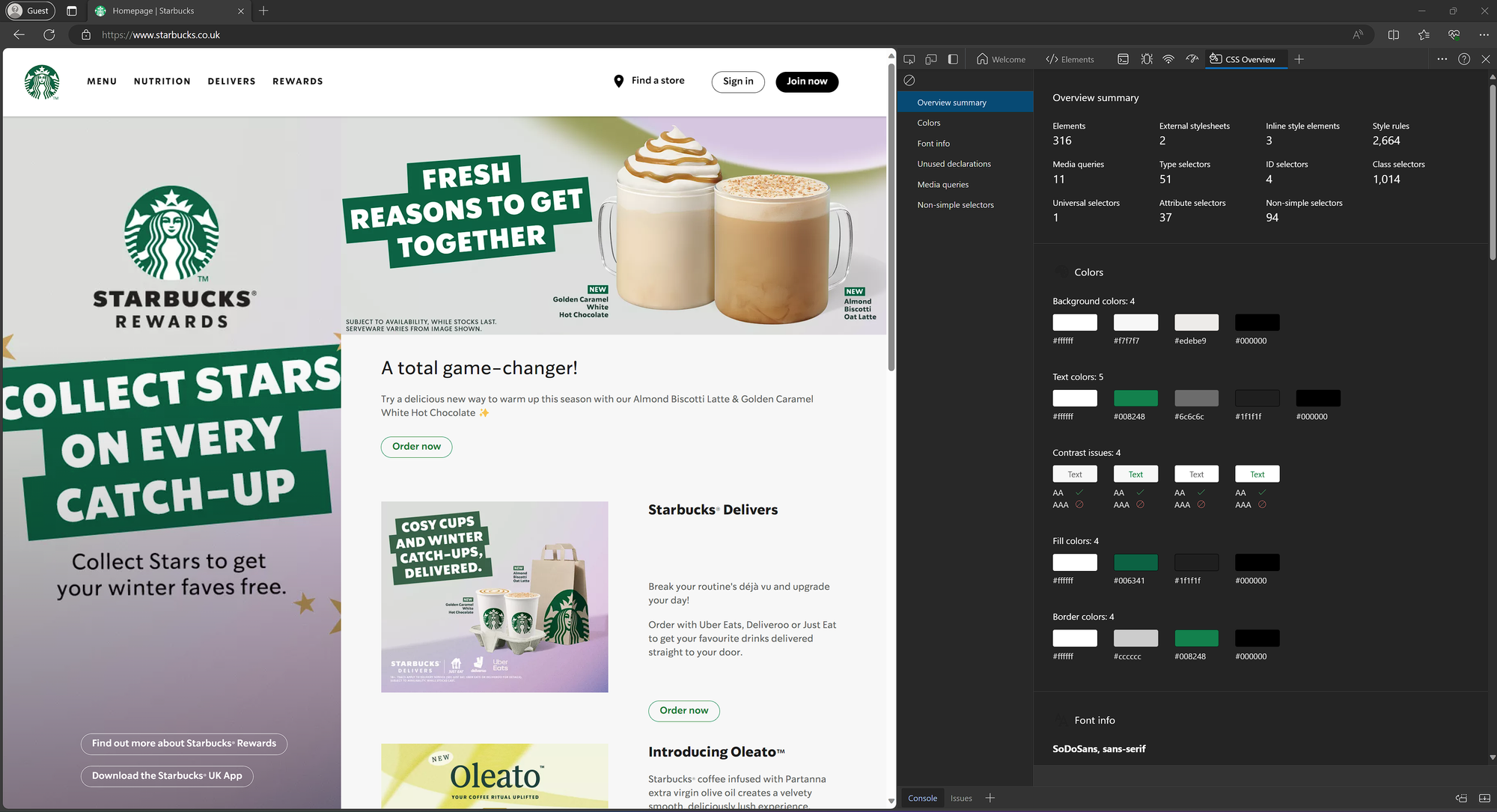The width and height of the screenshot is (1497, 812).
Task: Toggle the activity bar dock location icon
Action: pos(953,59)
